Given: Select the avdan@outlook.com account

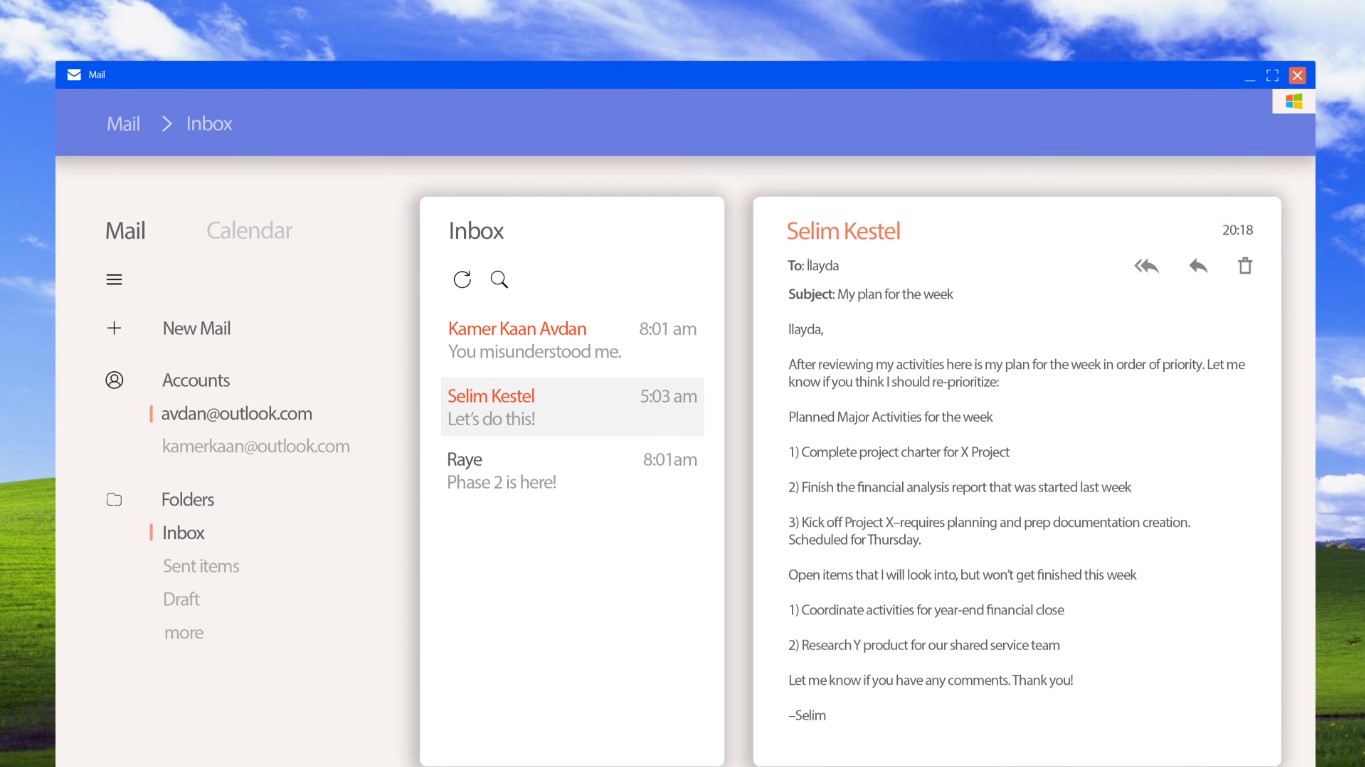Looking at the screenshot, I should coord(236,414).
